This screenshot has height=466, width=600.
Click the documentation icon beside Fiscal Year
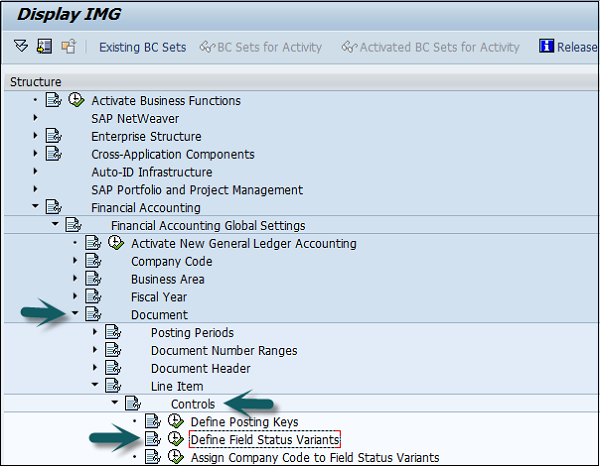tap(93, 297)
